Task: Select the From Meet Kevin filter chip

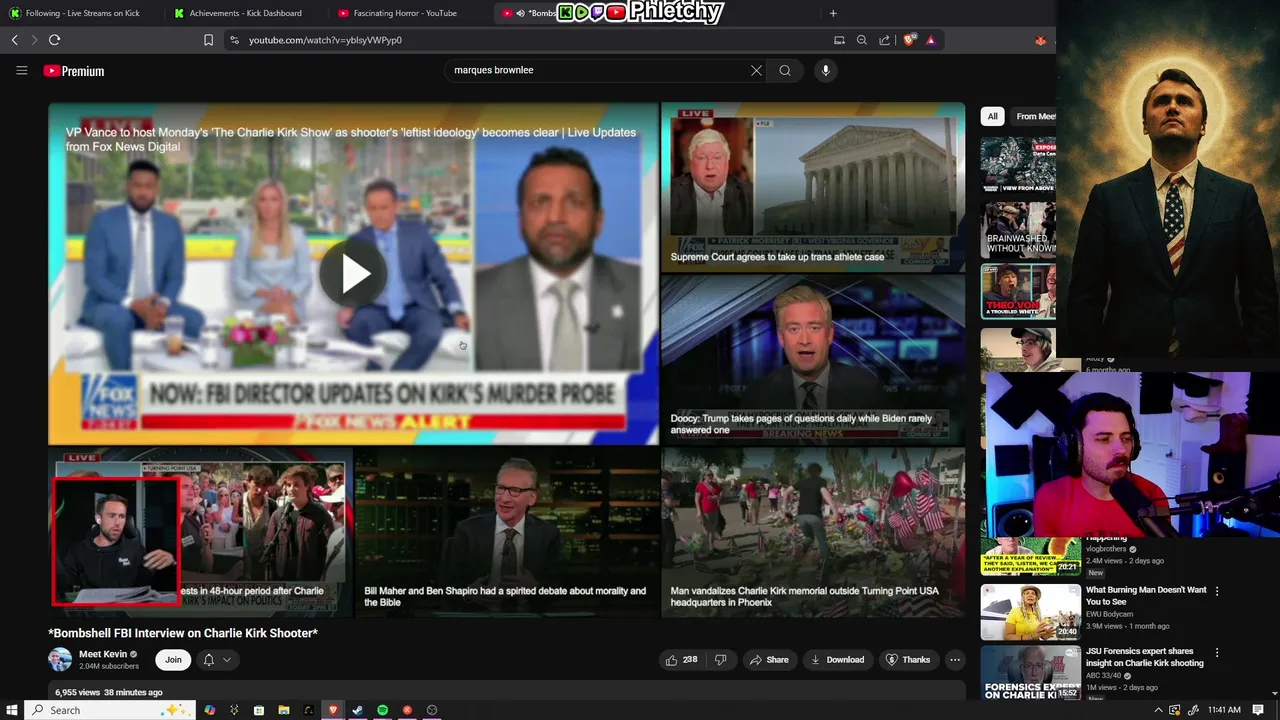Action: click(1033, 116)
